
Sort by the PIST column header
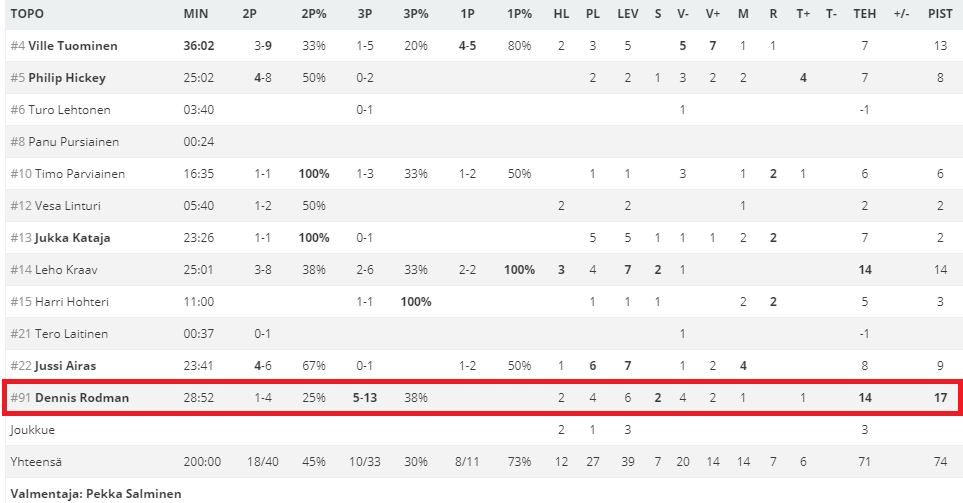[x=939, y=14]
